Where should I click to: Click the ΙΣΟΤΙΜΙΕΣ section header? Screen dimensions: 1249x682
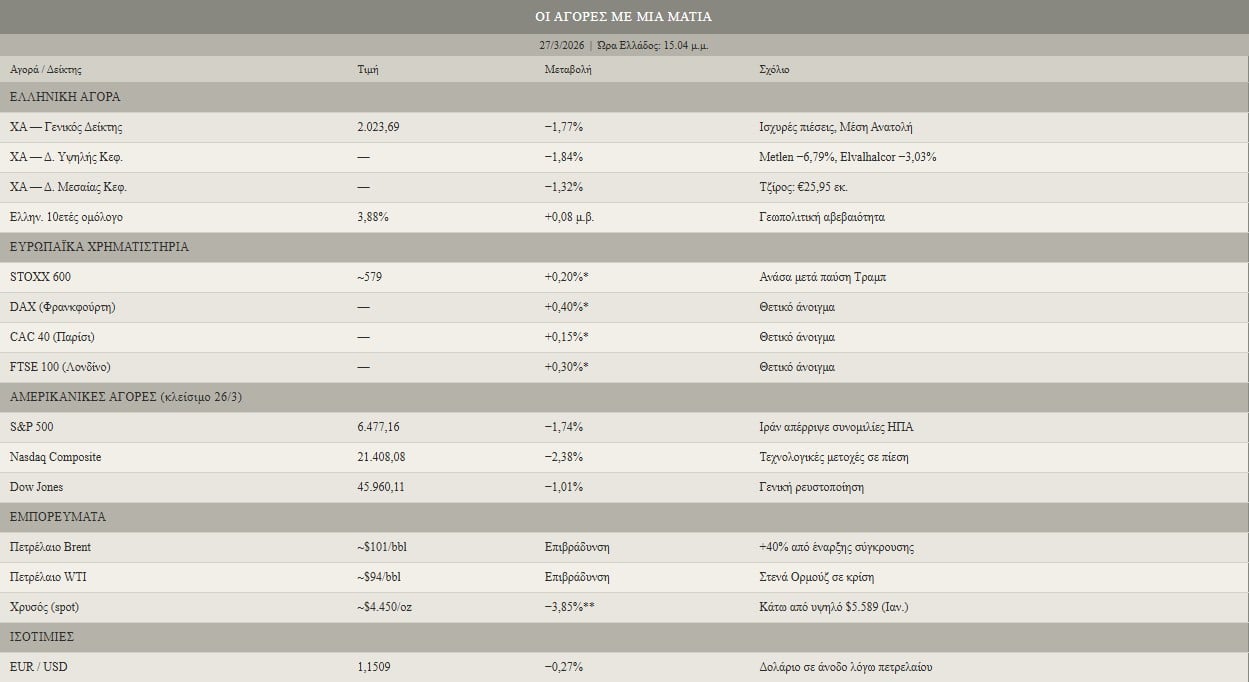[x=42, y=637]
